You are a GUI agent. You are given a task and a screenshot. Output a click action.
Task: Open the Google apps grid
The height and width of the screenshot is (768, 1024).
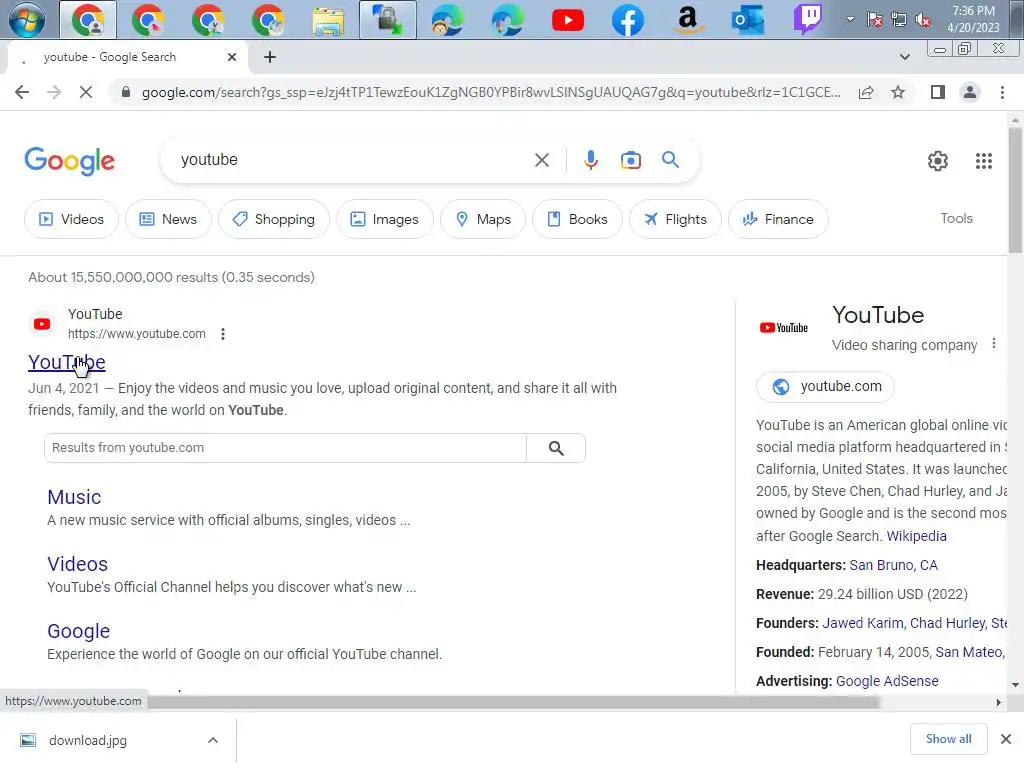point(984,161)
